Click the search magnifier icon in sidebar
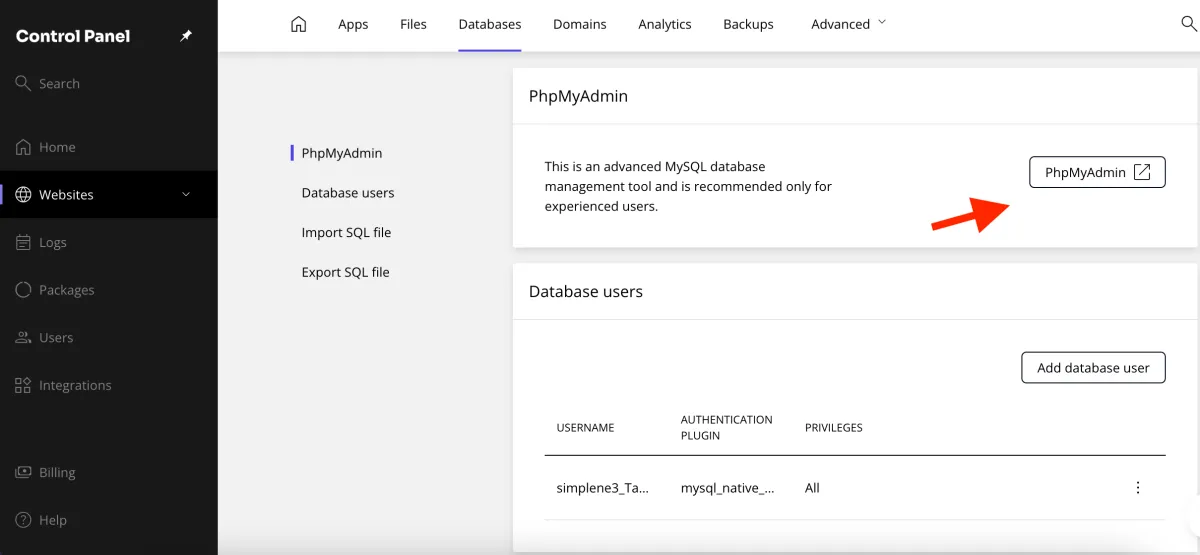Viewport: 1200px width, 555px height. pos(23,83)
